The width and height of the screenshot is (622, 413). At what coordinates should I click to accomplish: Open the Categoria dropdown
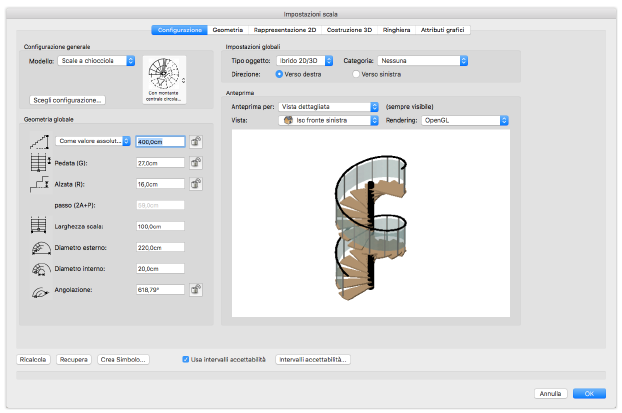[x=423, y=61]
